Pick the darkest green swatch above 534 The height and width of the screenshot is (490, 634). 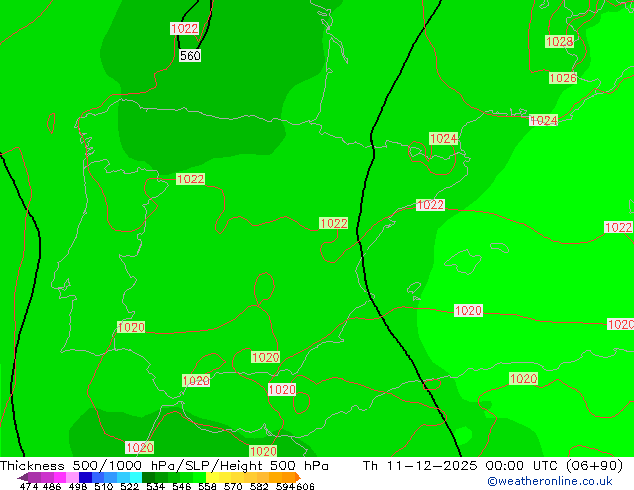click(x=148, y=477)
